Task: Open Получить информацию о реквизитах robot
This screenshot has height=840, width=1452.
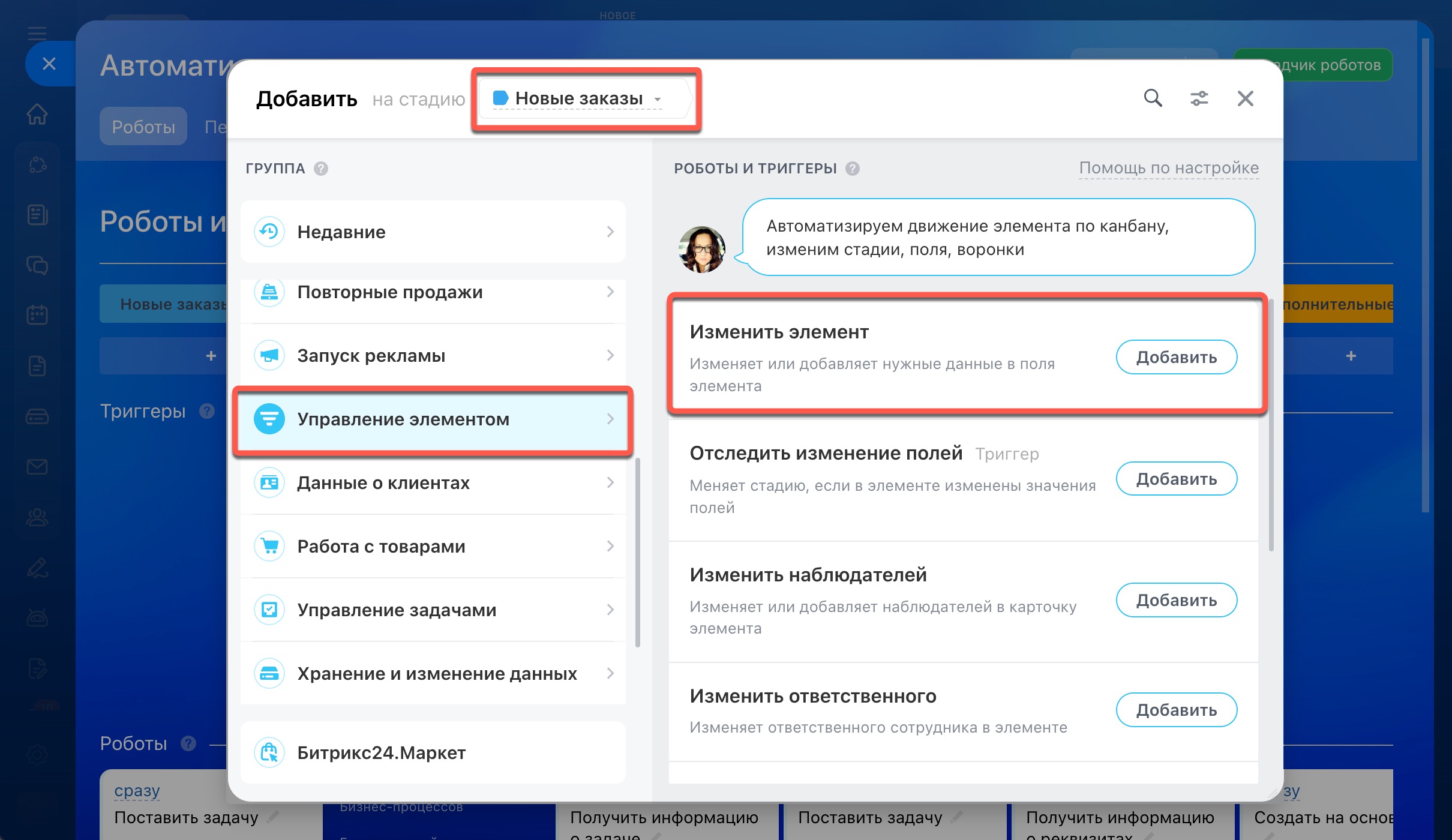Action: [x=1120, y=825]
